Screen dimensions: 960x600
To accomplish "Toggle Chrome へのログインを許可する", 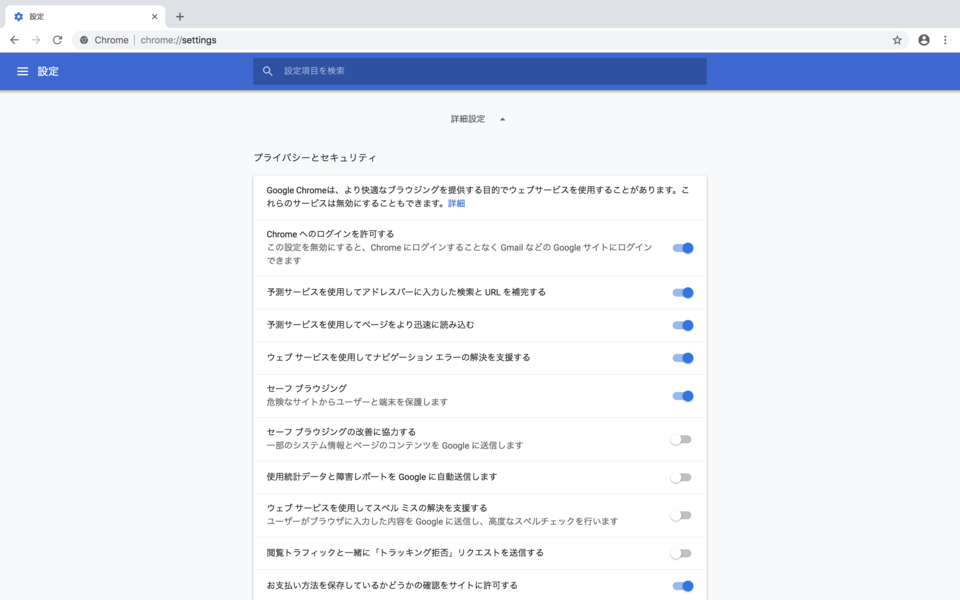I will (x=683, y=248).
